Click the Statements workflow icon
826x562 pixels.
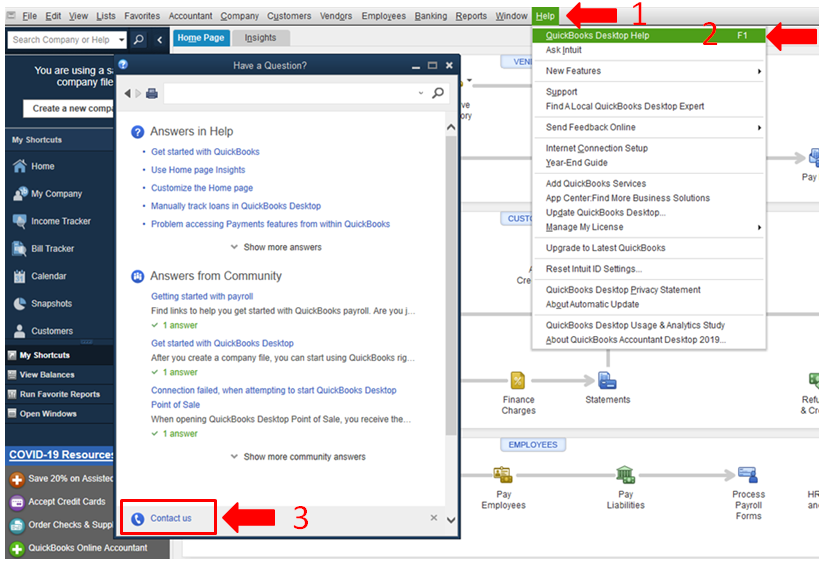[607, 380]
